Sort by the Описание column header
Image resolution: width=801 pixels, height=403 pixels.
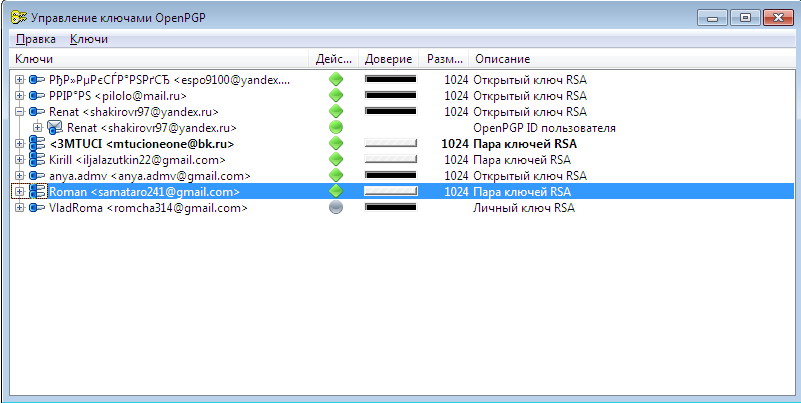(x=632, y=59)
